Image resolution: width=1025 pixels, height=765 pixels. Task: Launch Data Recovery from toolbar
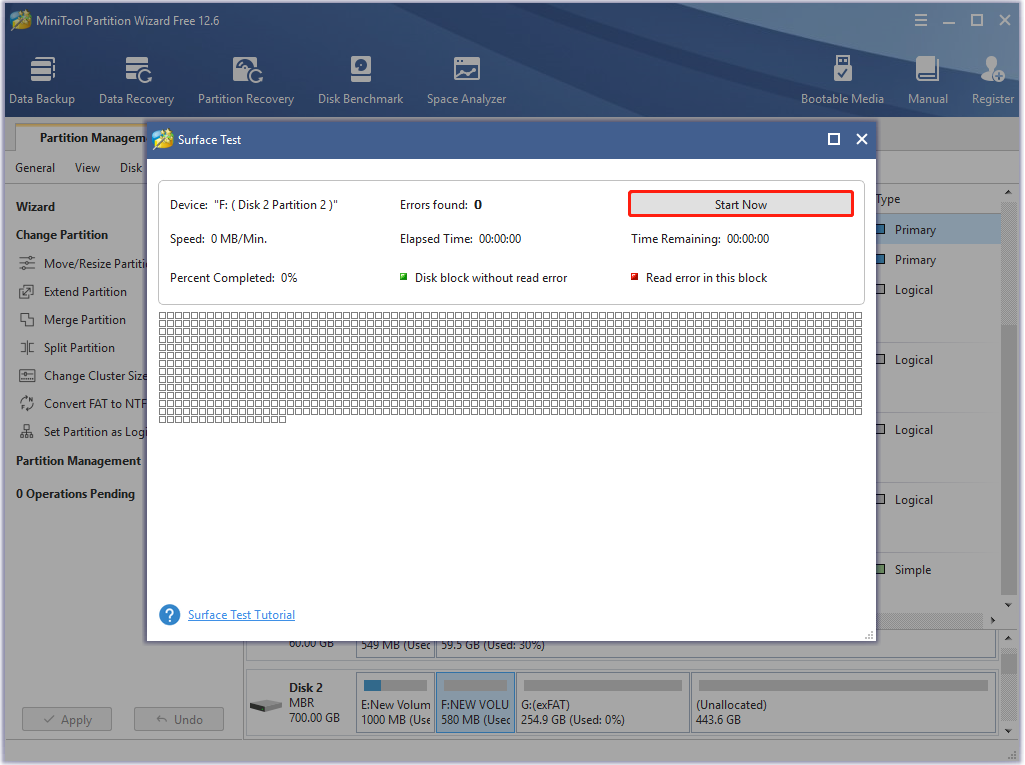(137, 80)
